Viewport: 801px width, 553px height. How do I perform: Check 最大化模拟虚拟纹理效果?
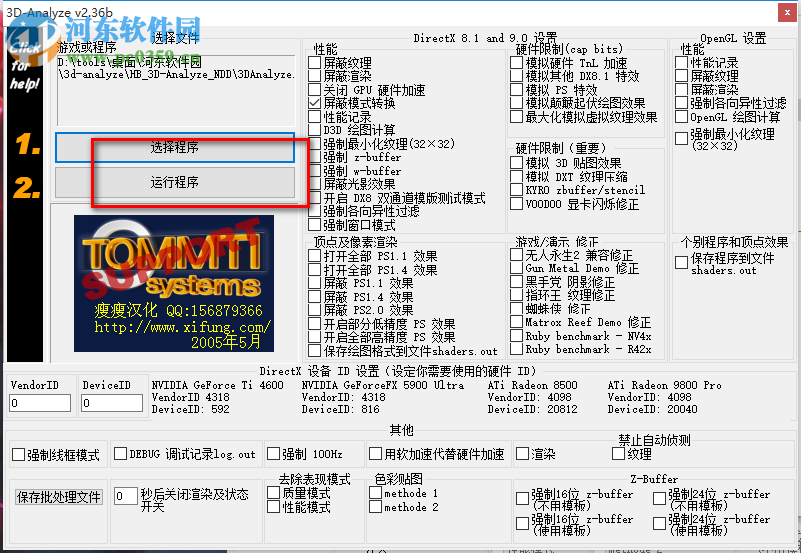pyautogui.click(x=516, y=116)
